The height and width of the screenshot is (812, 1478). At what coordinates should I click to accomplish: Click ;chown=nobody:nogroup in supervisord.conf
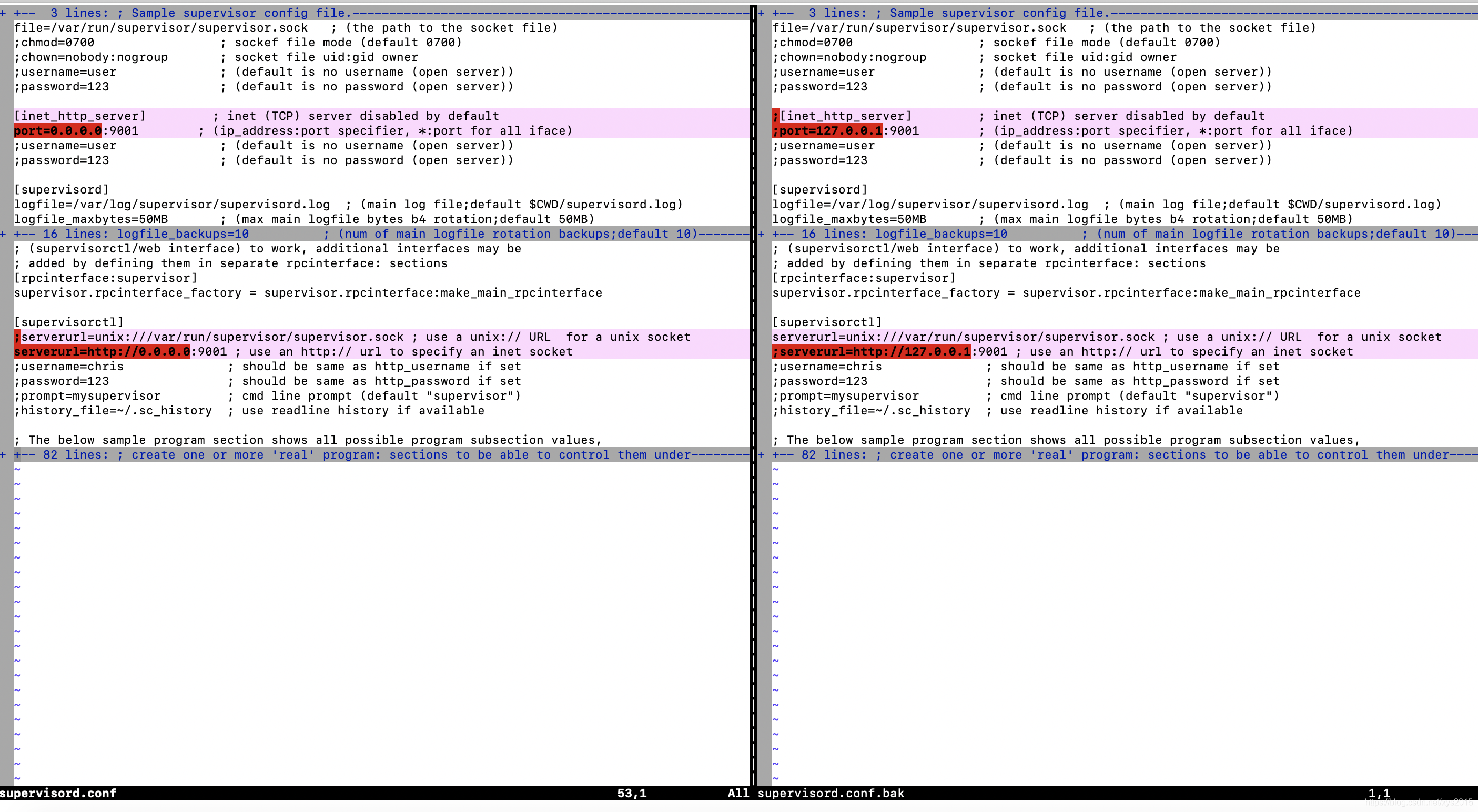91,57
